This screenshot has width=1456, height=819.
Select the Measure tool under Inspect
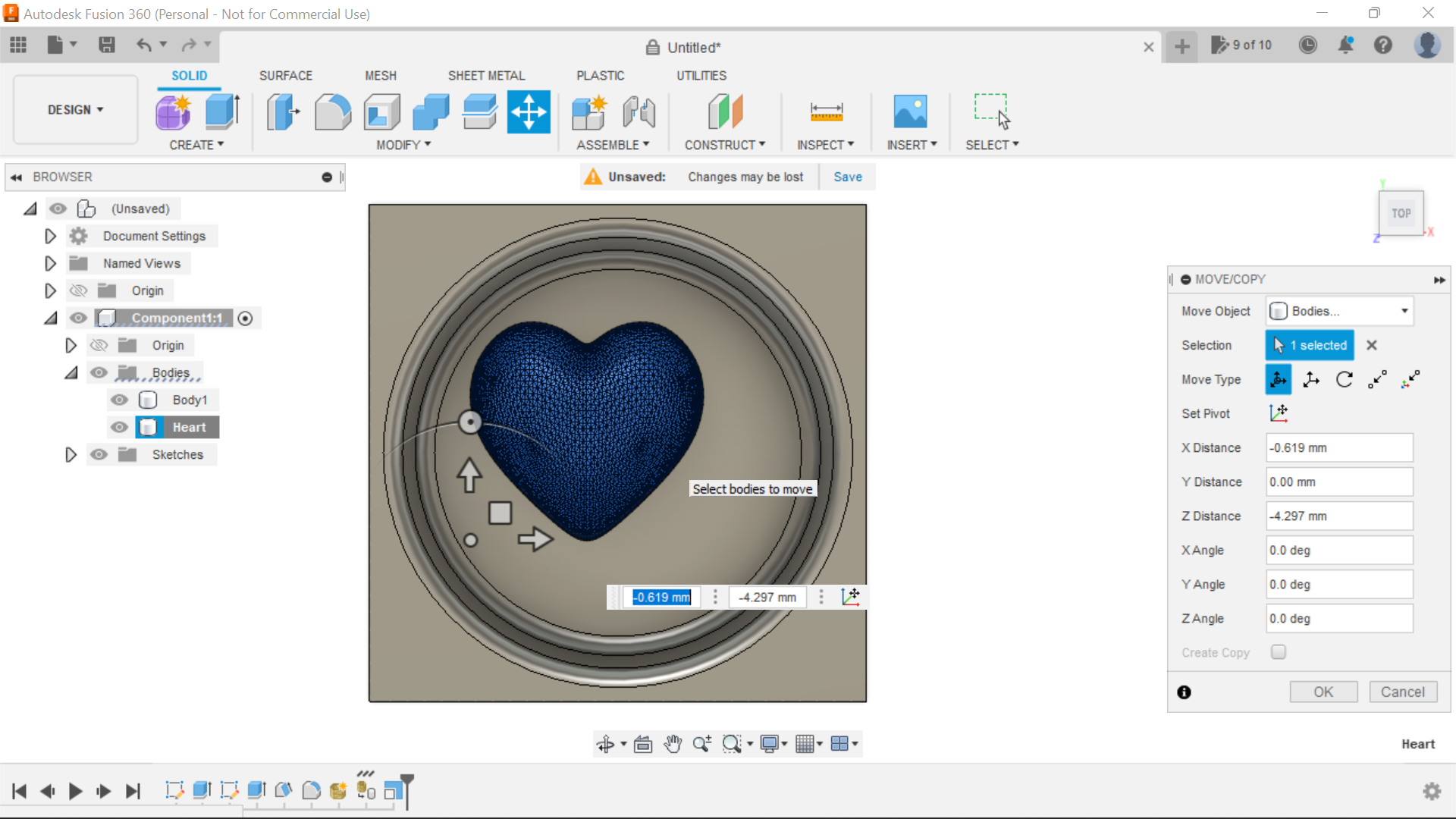(826, 111)
